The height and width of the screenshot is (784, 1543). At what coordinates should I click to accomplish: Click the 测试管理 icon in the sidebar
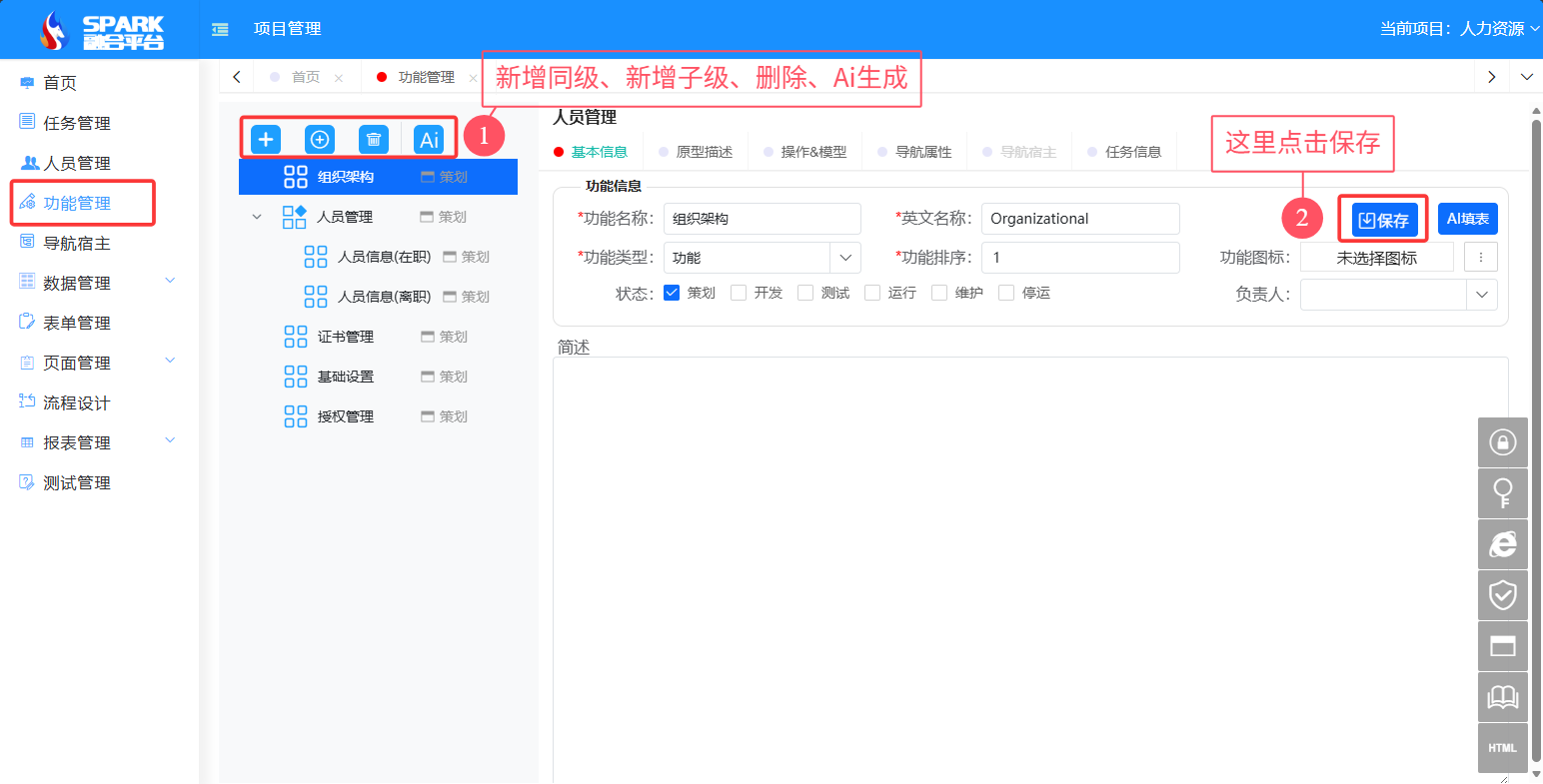coord(27,482)
